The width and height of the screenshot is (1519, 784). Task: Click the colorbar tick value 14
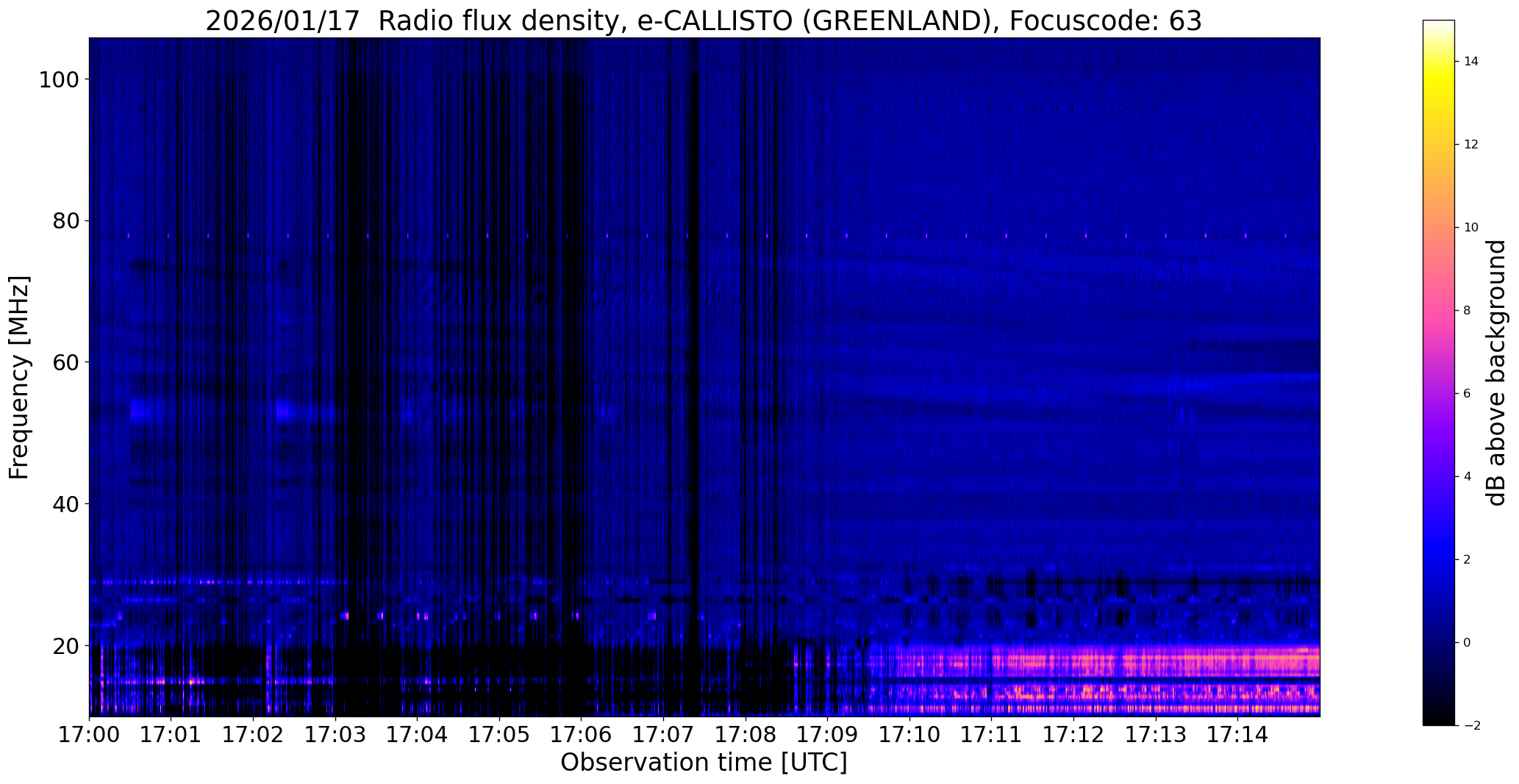click(1471, 61)
